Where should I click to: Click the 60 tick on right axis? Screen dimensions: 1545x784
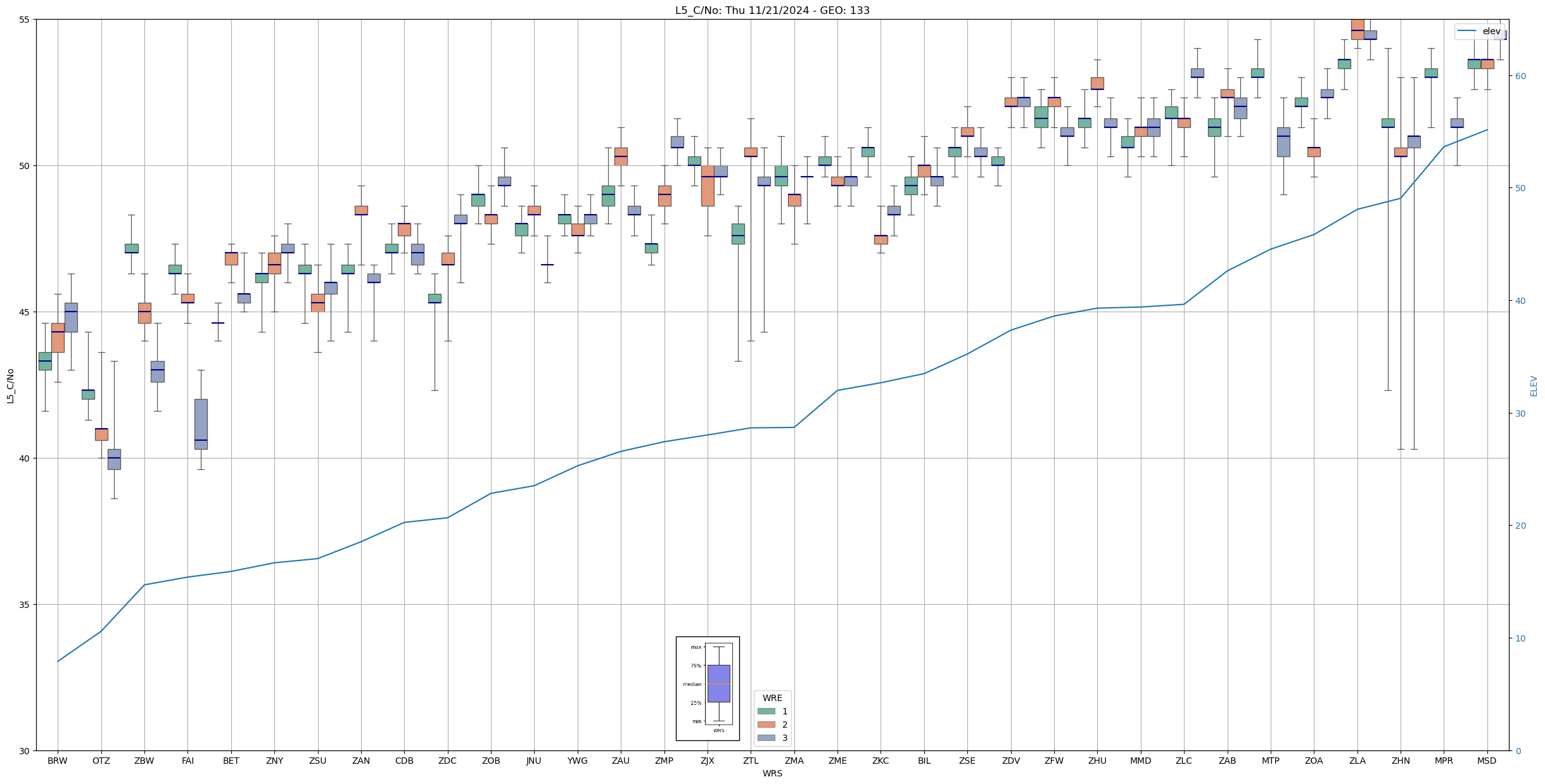pyautogui.click(x=1520, y=76)
